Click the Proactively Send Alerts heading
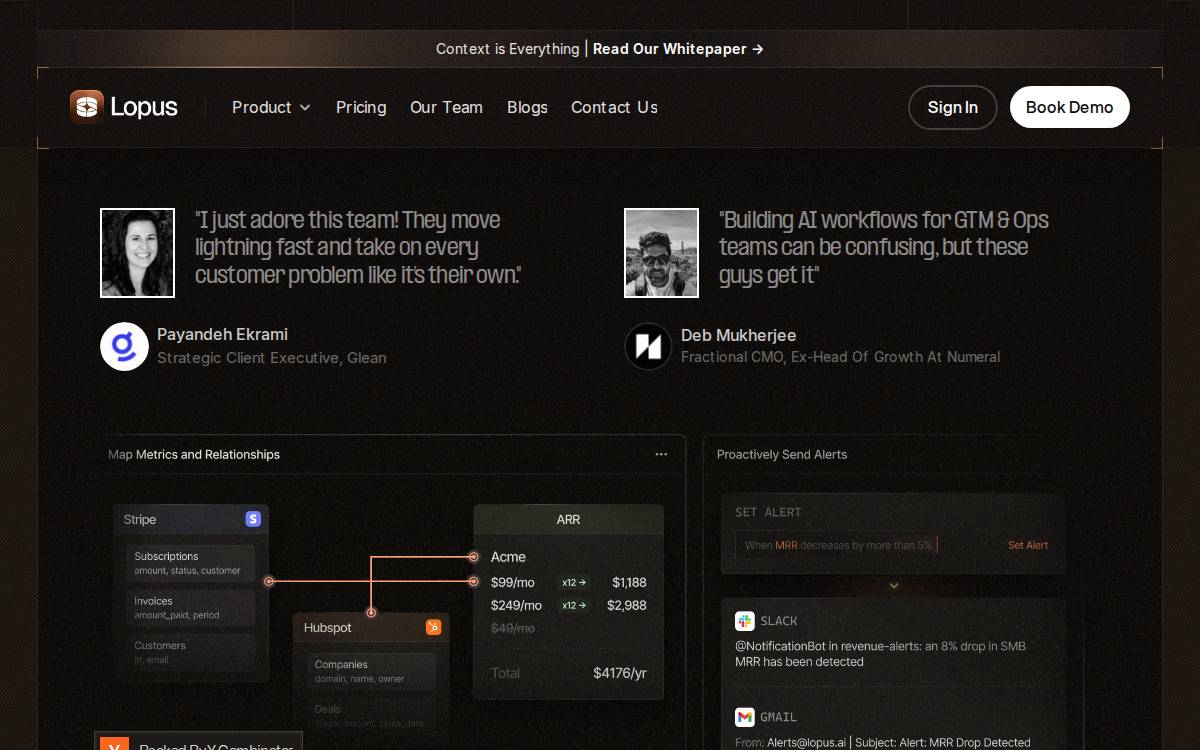The height and width of the screenshot is (750, 1200). click(782, 454)
